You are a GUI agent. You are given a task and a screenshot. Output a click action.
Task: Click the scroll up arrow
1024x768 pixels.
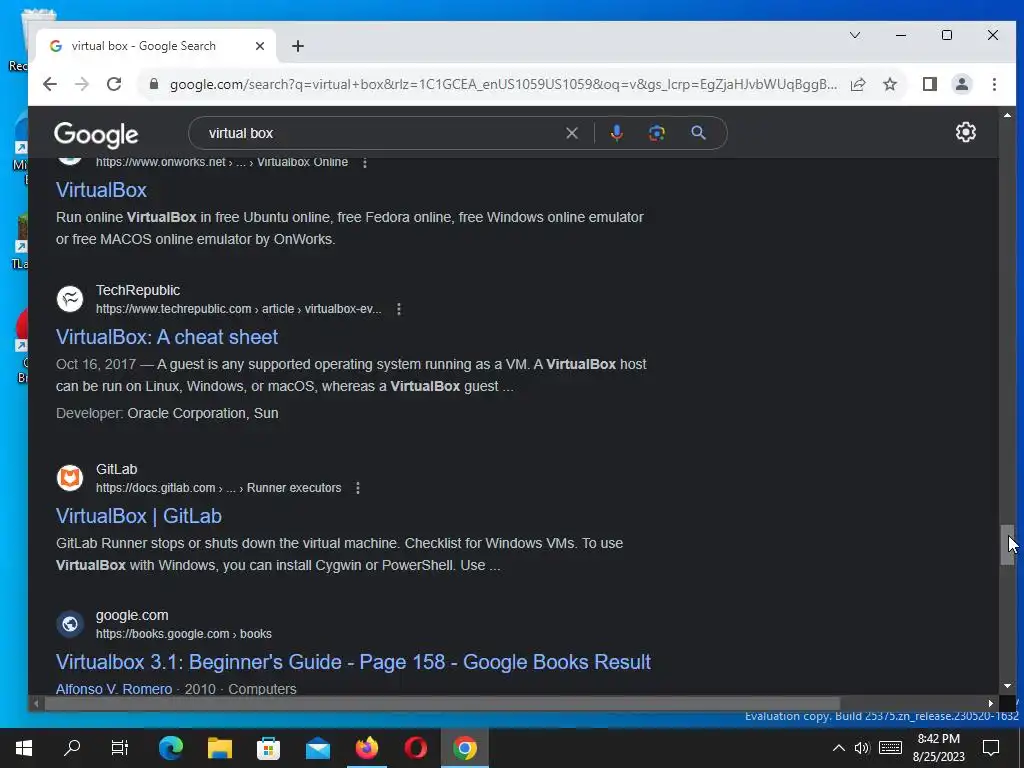[x=1008, y=115]
